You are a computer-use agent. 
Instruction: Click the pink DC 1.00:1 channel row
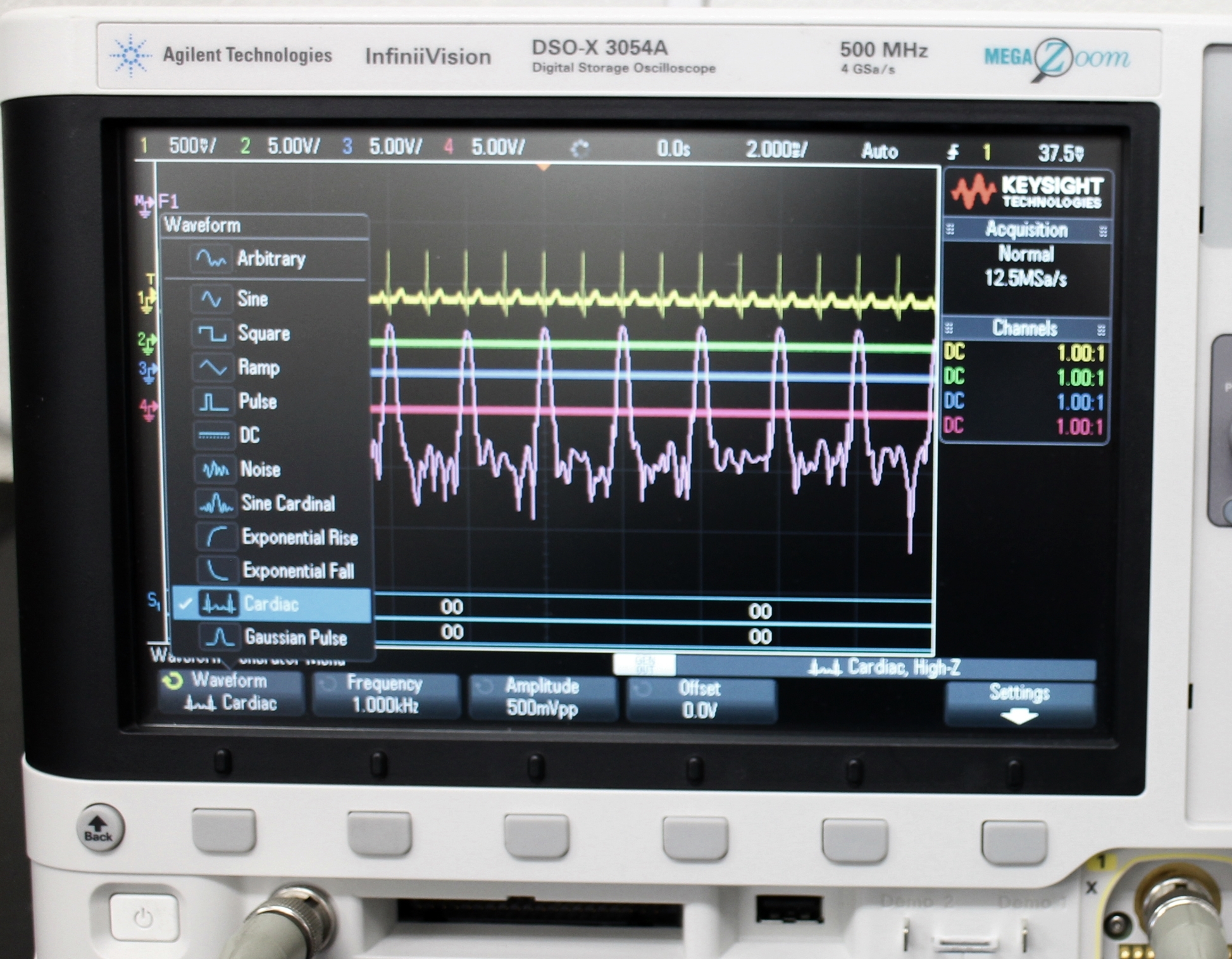tap(1024, 427)
